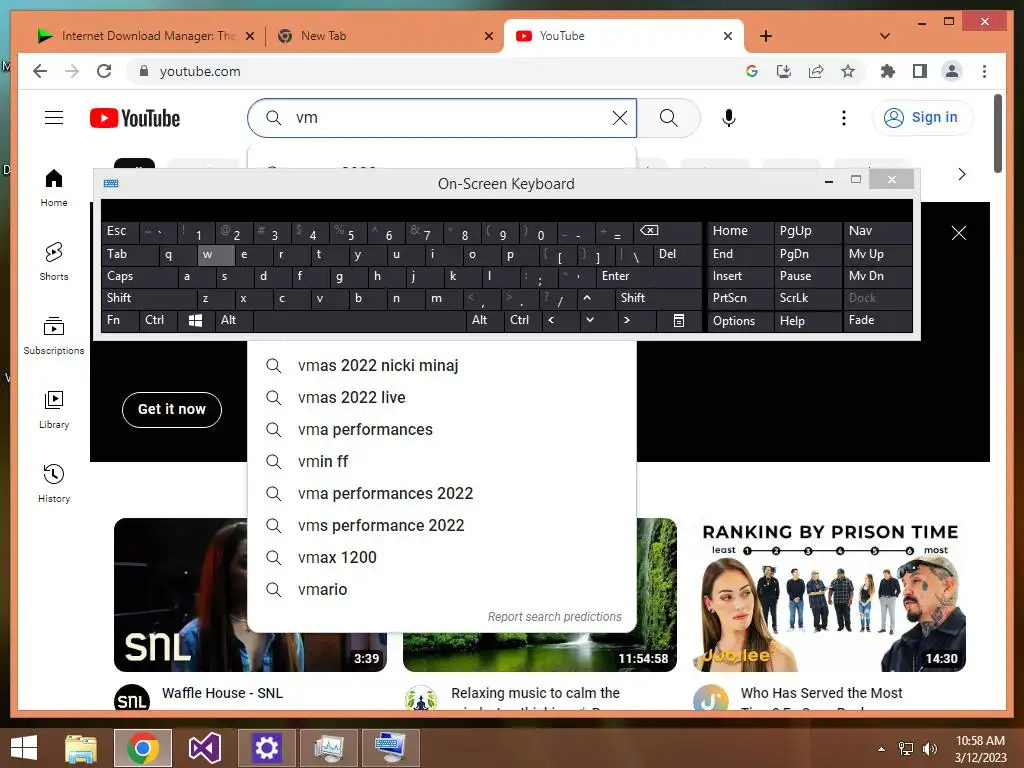Select suggestion "vmas 2022 live"
The width and height of the screenshot is (1024, 768).
(x=442, y=398)
